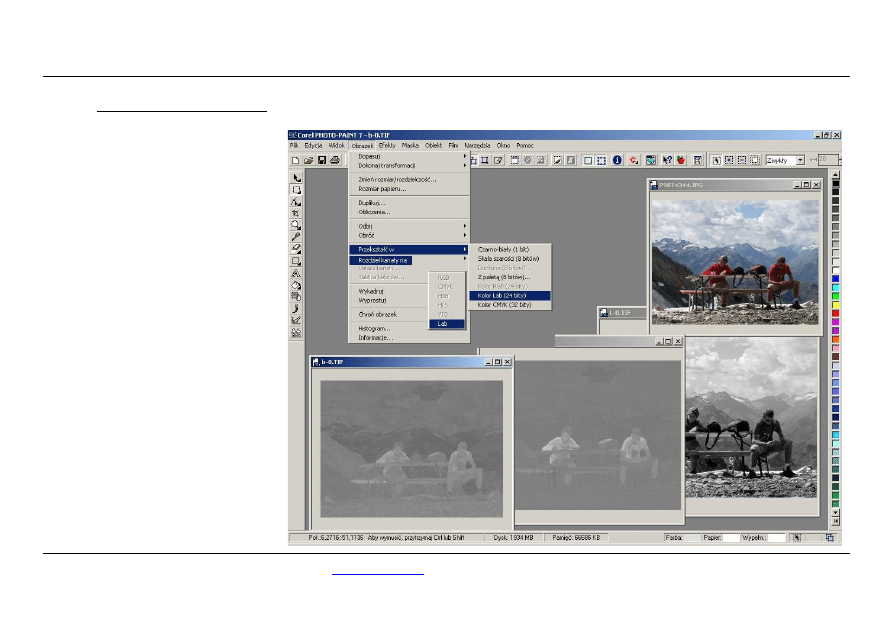Click the New document icon in toolbar
Image resolution: width=893 pixels, height=629 pixels.
click(296, 160)
